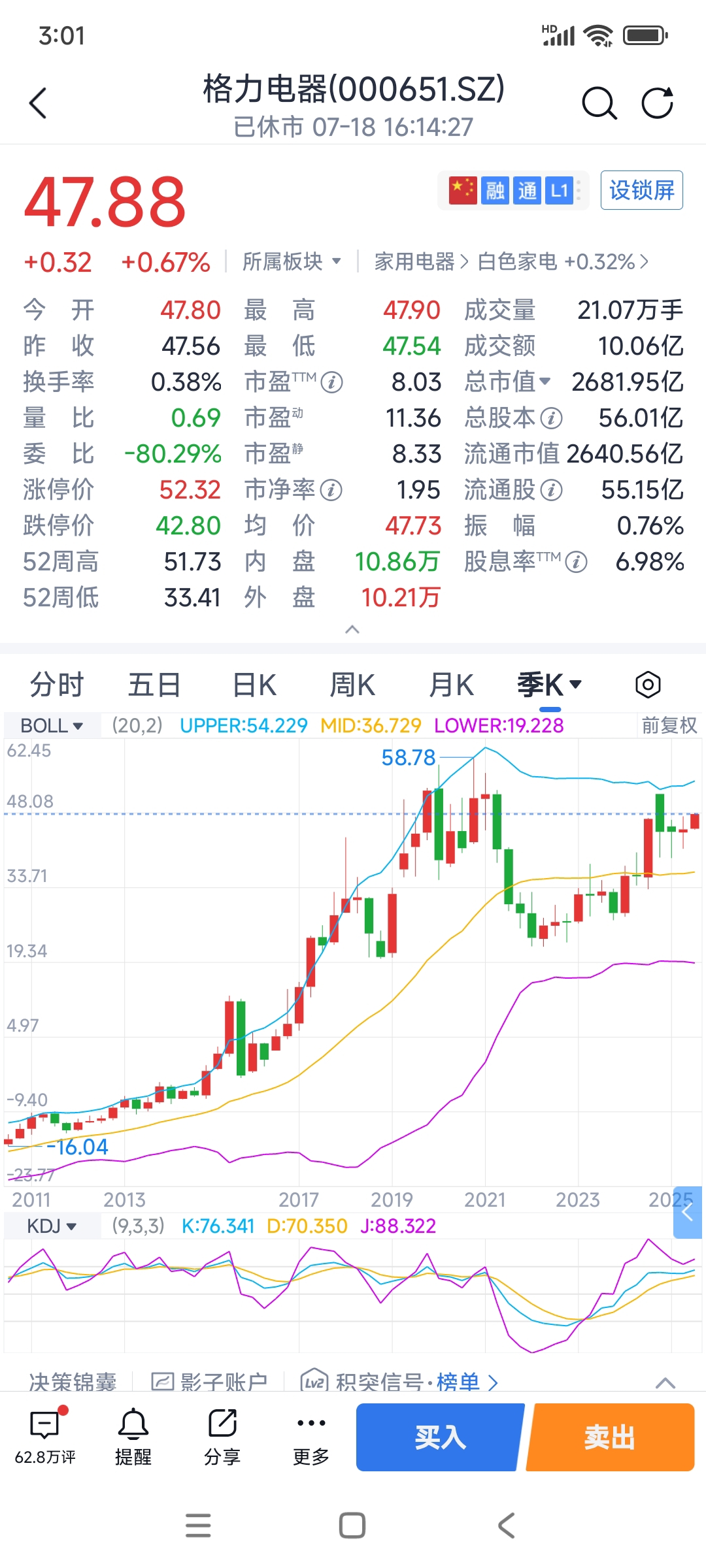Tap LOWER:19.228 Bollinger value

pos(499,725)
